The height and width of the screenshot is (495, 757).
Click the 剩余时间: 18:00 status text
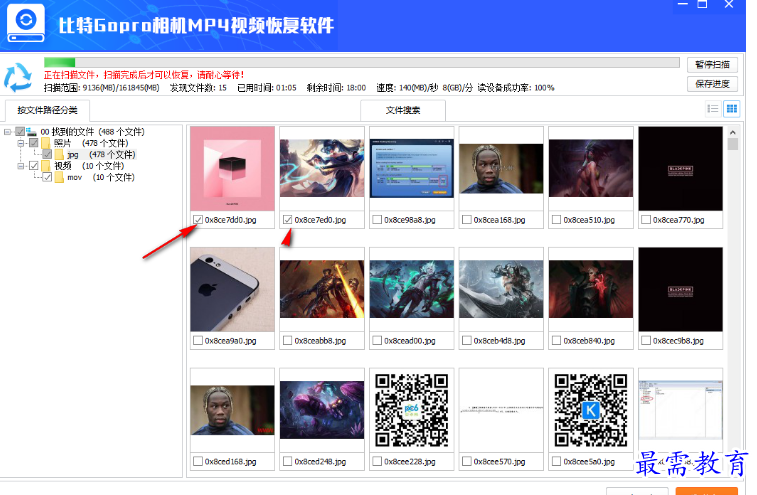tap(336, 88)
